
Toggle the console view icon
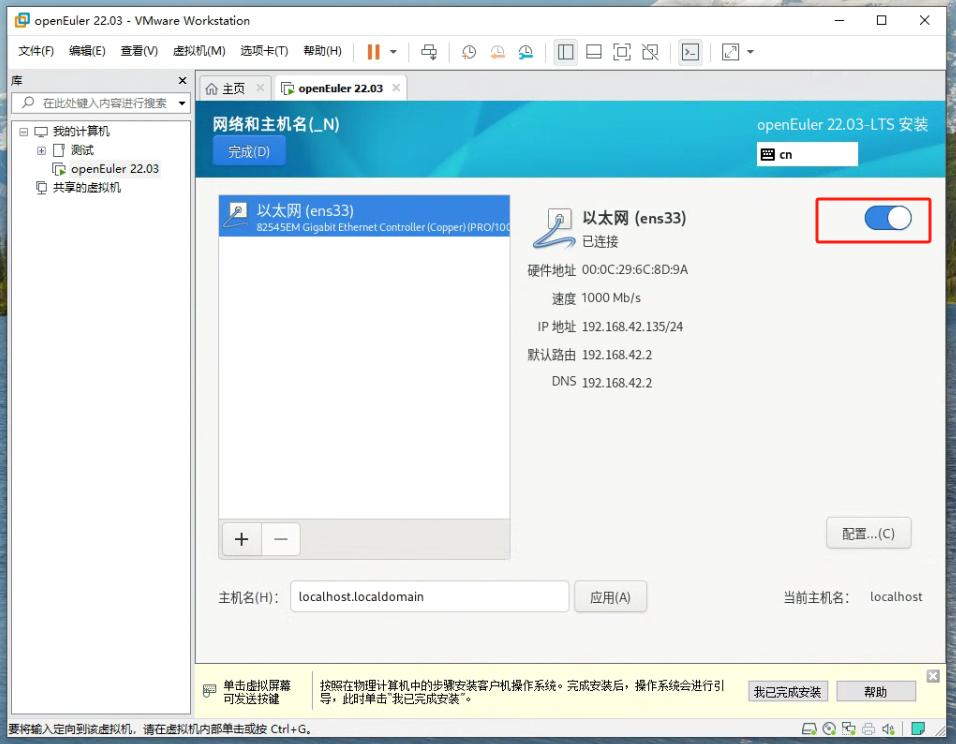pyautogui.click(x=690, y=52)
